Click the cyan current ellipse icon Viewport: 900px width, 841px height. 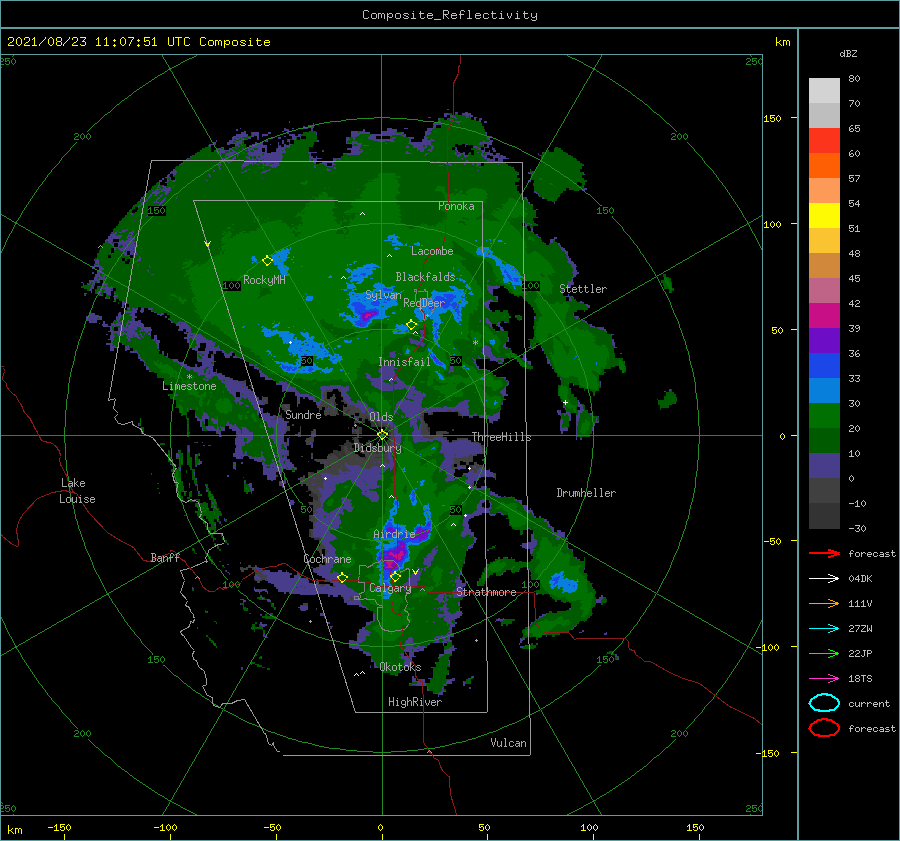click(824, 703)
